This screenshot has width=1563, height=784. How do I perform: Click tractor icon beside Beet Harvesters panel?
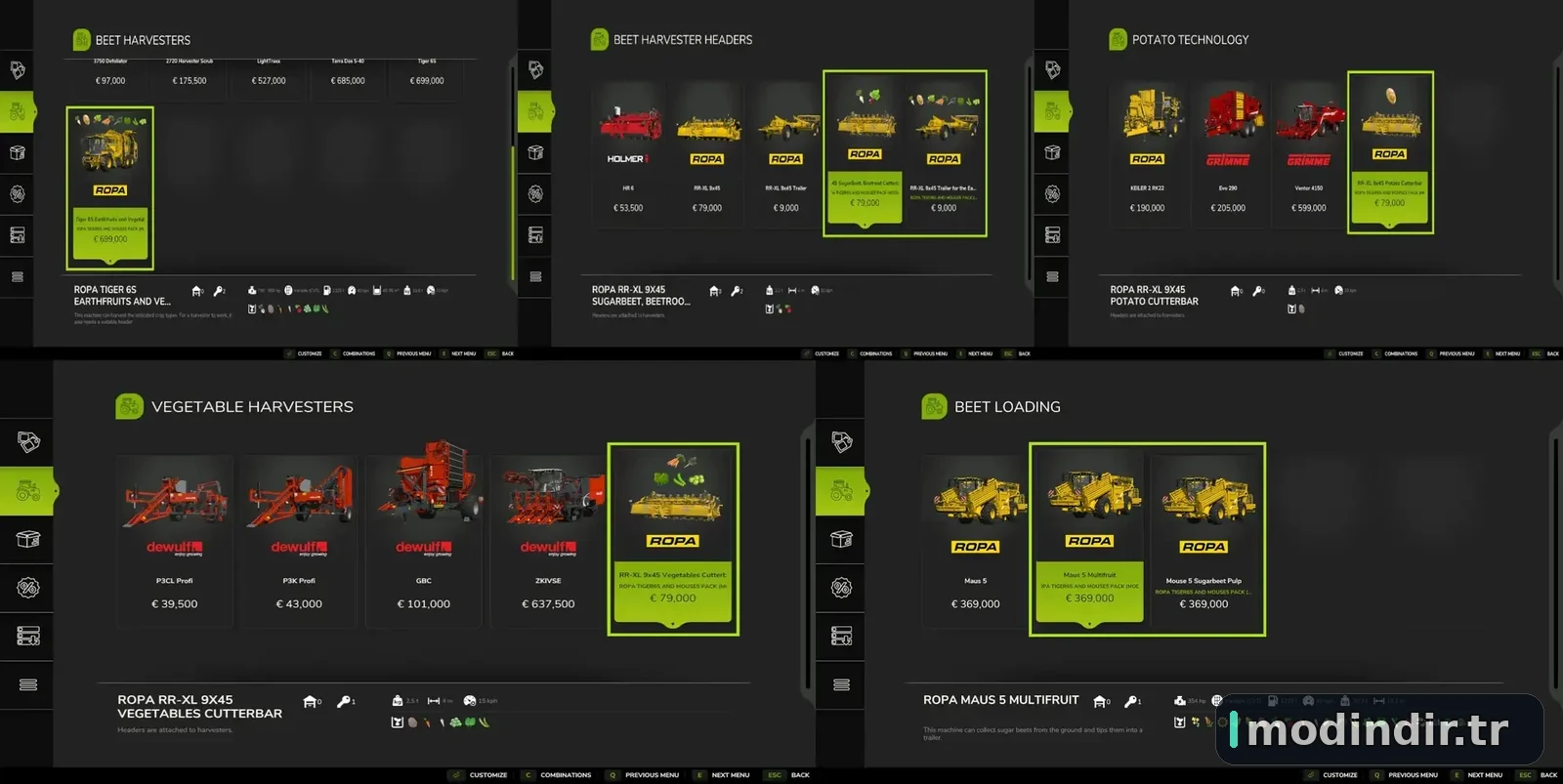(18, 111)
